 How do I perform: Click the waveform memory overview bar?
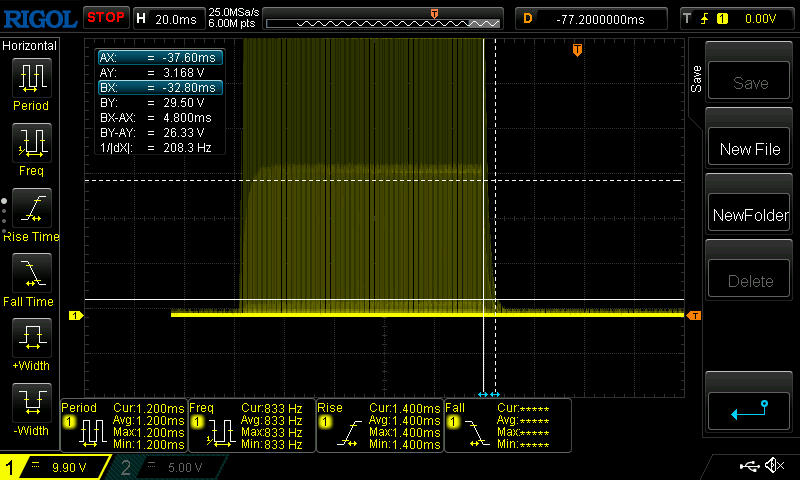click(383, 23)
